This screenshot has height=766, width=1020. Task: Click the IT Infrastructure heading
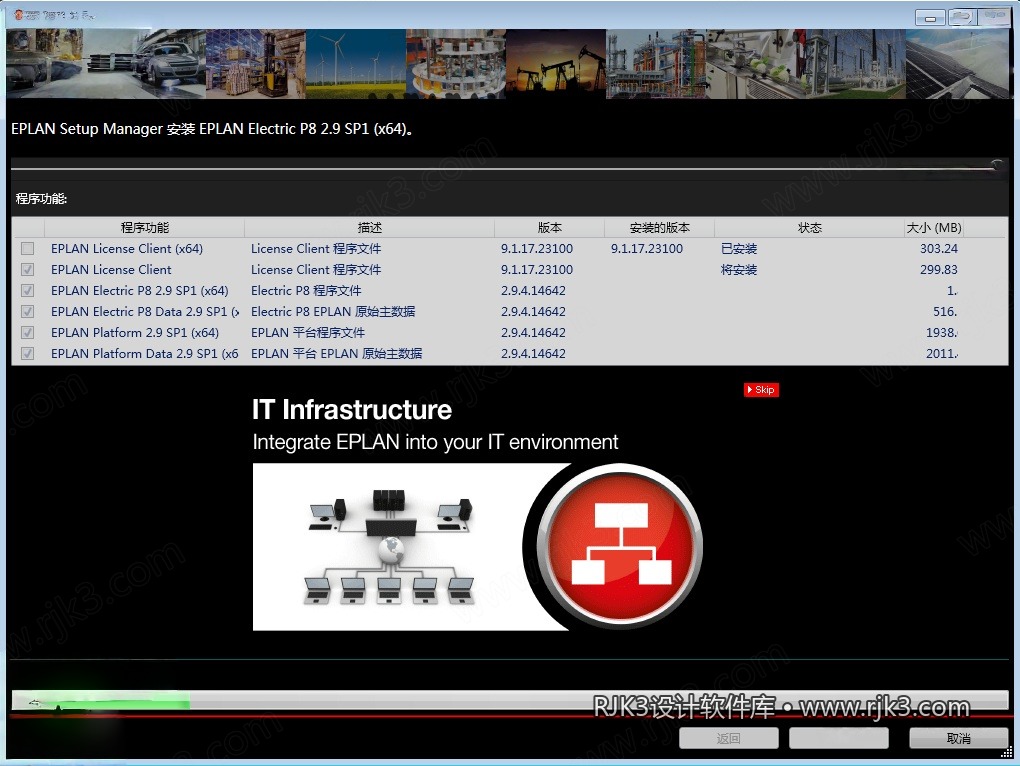pyautogui.click(x=352, y=410)
